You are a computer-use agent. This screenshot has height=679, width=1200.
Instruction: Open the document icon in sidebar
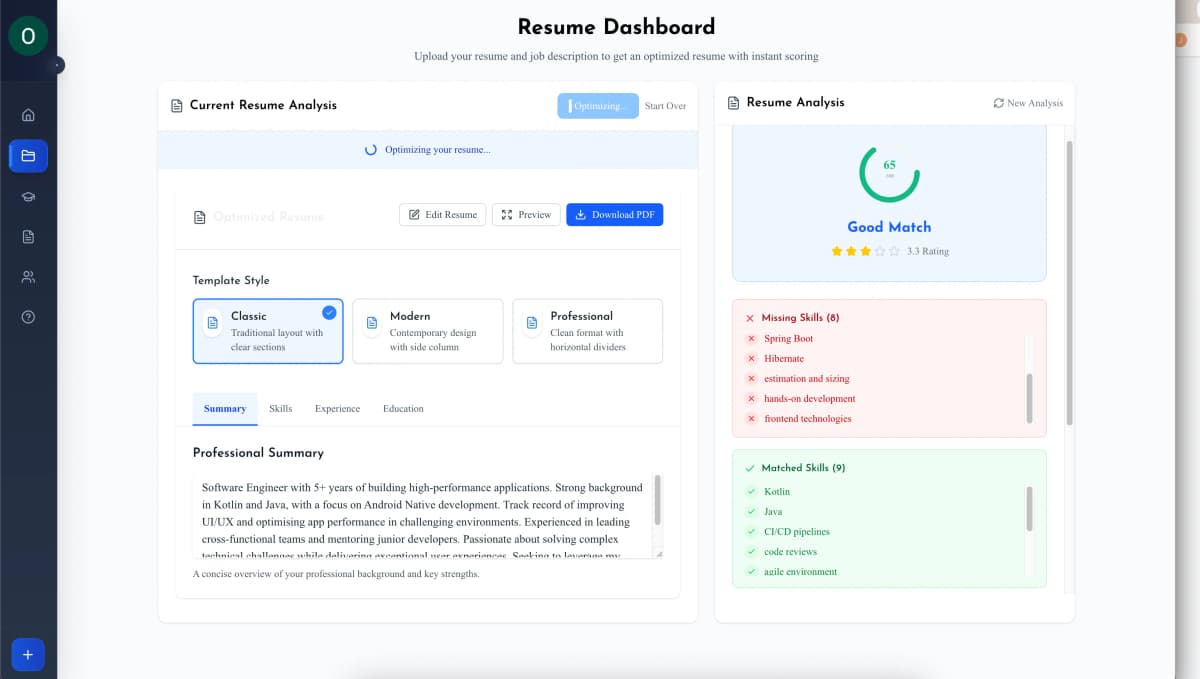coord(28,237)
